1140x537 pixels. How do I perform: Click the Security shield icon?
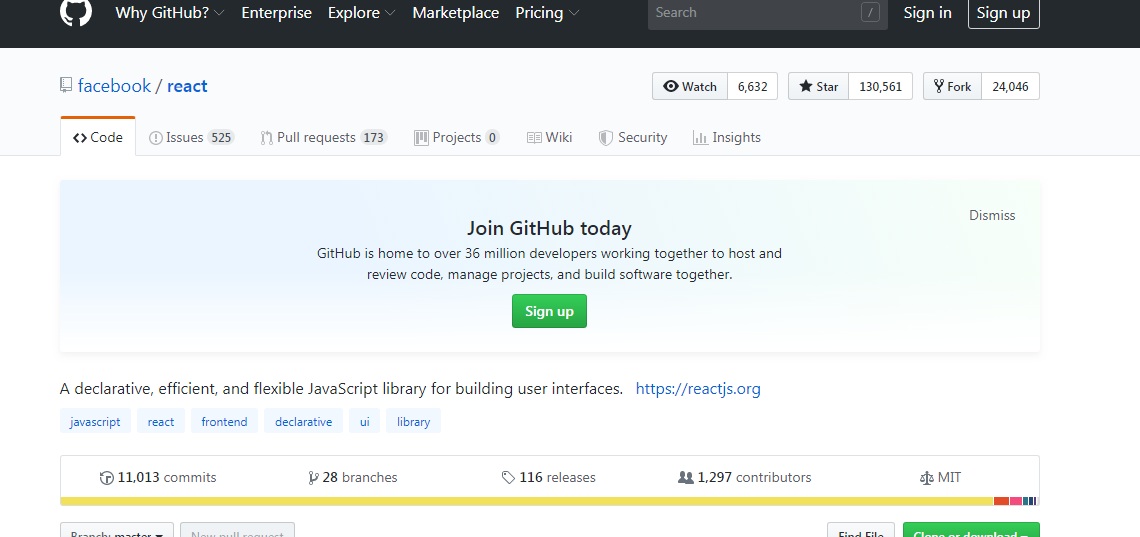click(x=606, y=137)
